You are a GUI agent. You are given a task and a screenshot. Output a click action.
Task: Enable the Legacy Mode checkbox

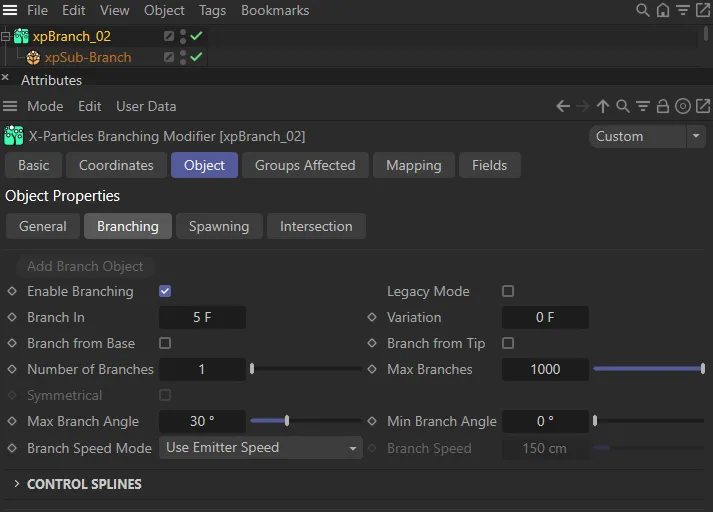coord(508,291)
